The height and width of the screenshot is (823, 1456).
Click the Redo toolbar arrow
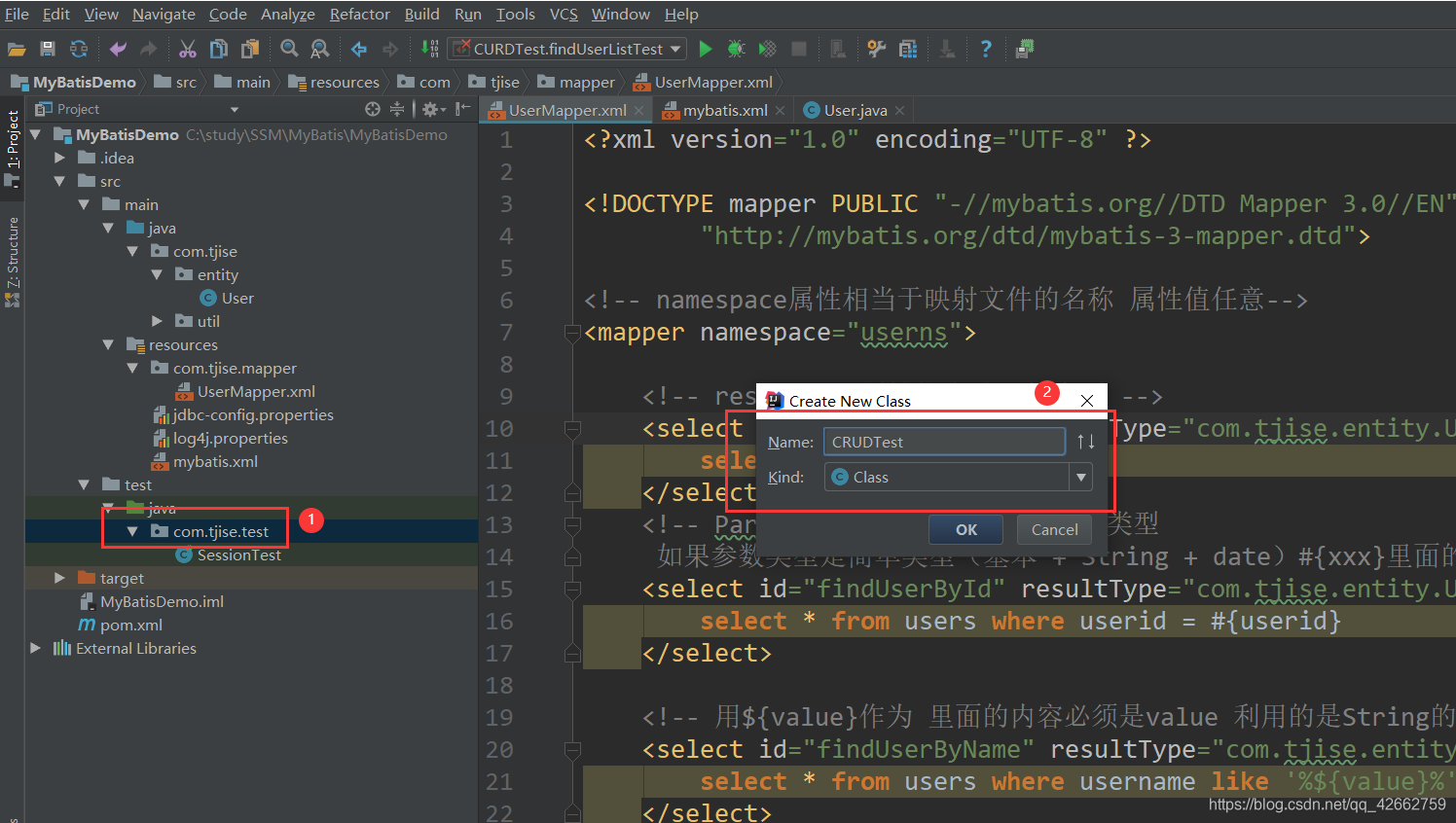[149, 49]
